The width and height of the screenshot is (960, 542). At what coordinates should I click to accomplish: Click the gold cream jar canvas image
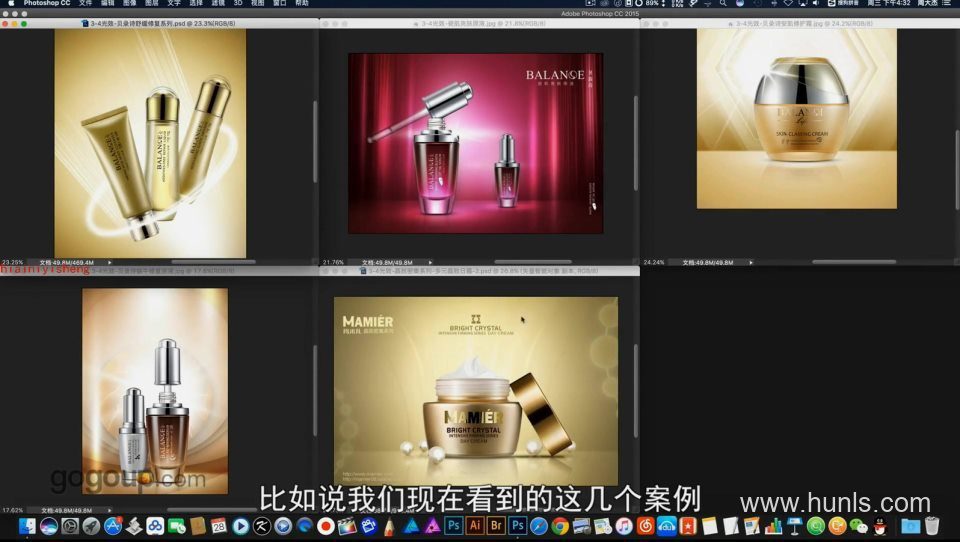pos(797,118)
